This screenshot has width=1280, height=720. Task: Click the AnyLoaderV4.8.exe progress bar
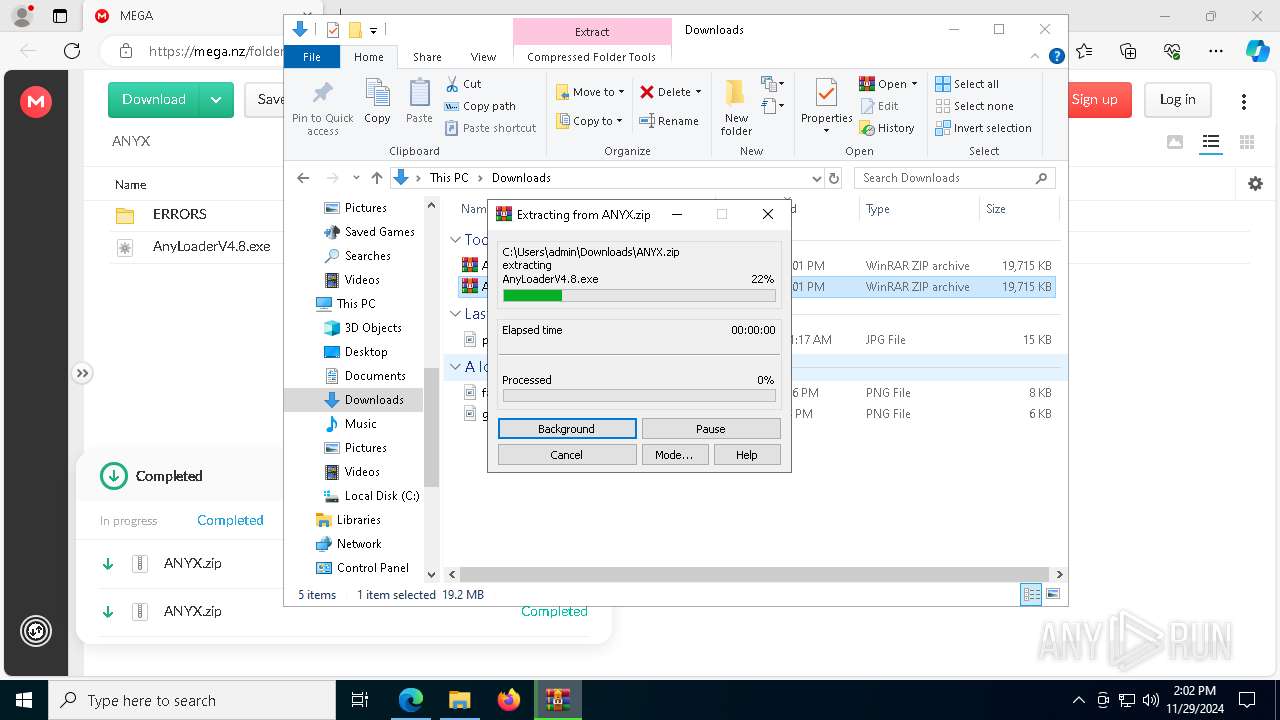[639, 295]
